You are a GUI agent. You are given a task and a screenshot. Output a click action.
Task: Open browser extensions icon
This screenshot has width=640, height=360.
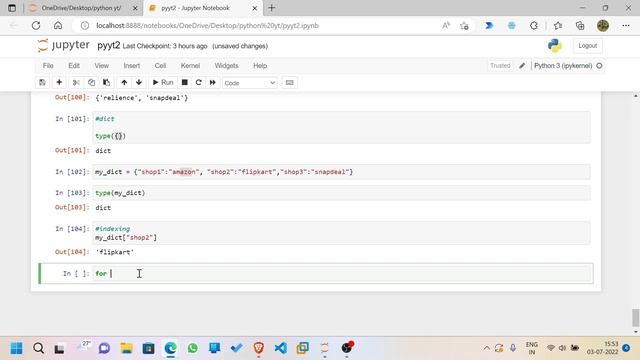click(x=534, y=25)
